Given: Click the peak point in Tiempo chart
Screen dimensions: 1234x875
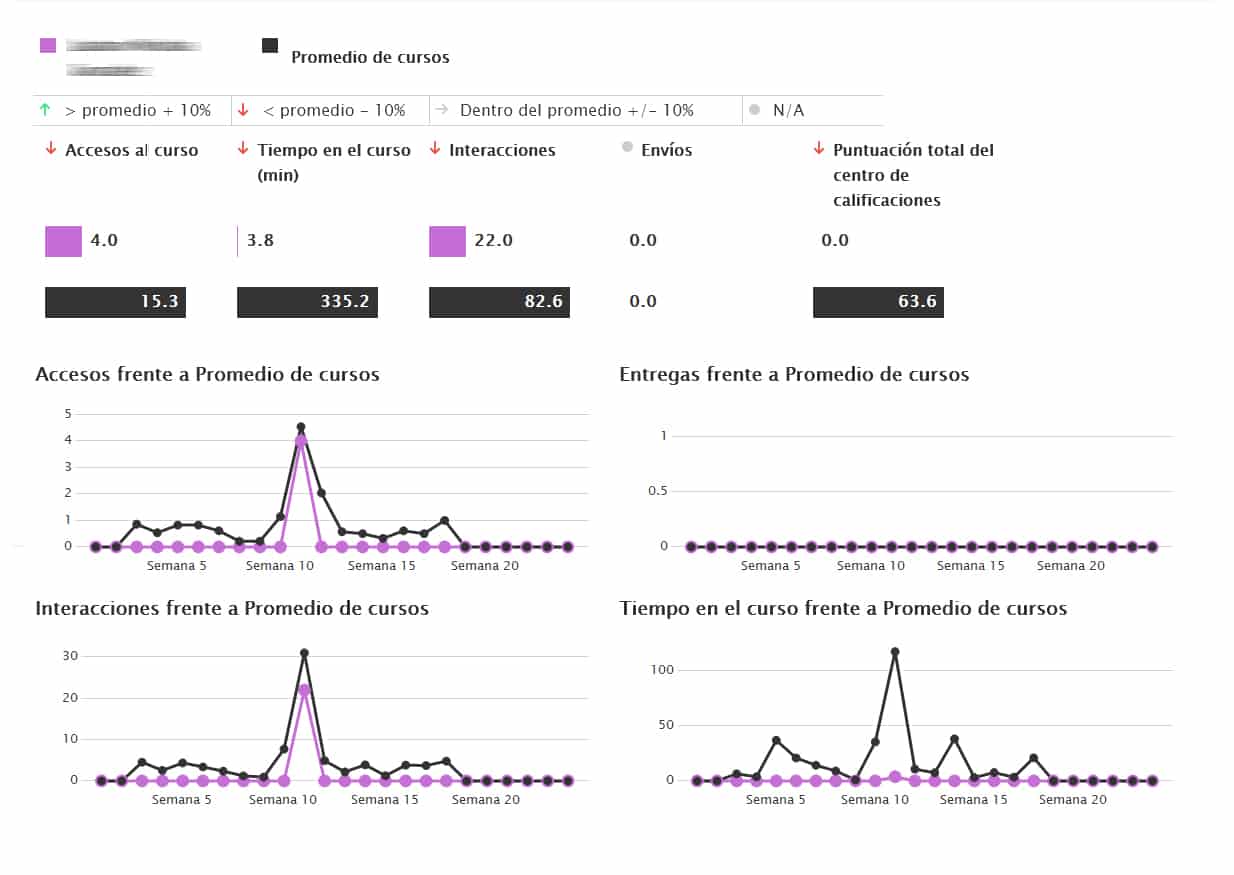Looking at the screenshot, I should 894,652.
